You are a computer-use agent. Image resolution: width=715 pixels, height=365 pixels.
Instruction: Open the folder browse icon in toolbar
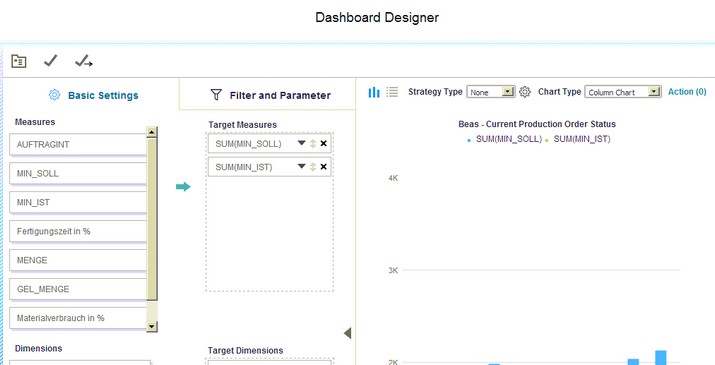pos(19,61)
